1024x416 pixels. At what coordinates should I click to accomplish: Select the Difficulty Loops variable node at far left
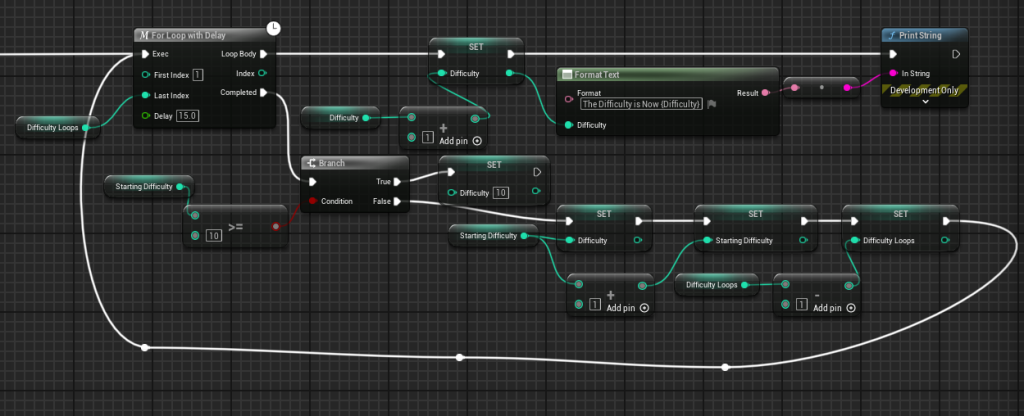[53, 127]
